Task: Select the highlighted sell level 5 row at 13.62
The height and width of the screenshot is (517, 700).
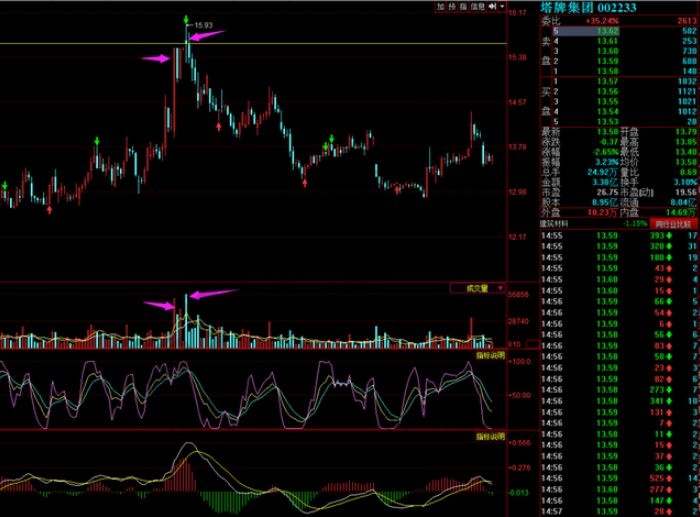Action: pyautogui.click(x=618, y=32)
